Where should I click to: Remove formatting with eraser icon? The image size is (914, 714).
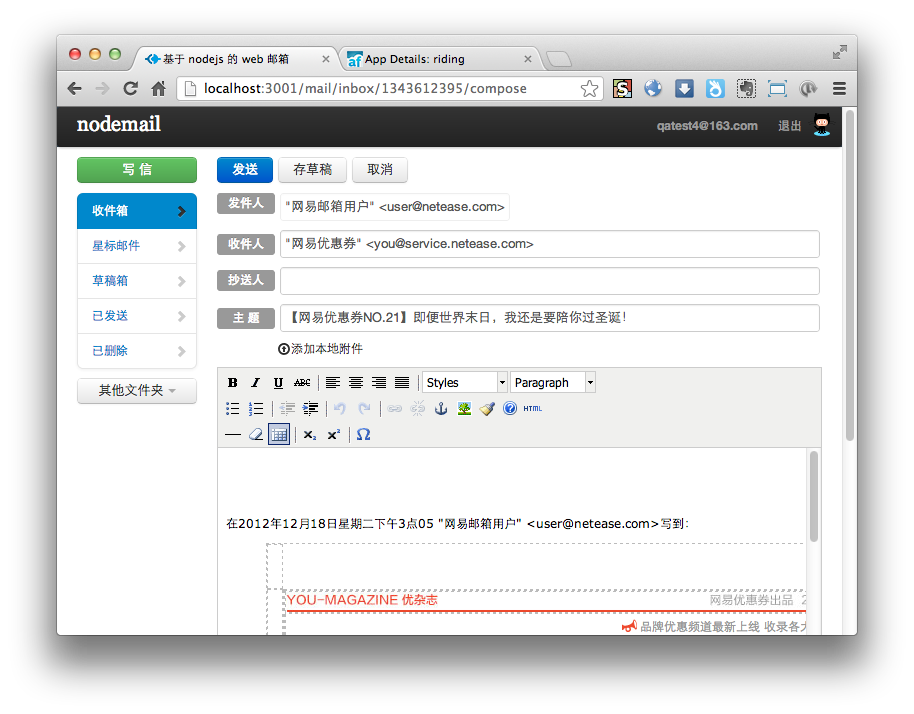click(x=256, y=435)
